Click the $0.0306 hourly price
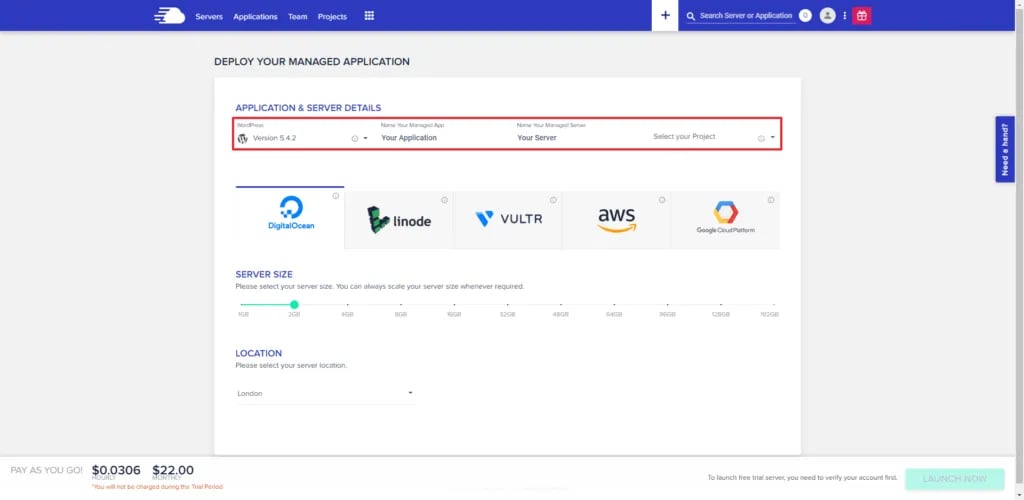Viewport: 1024px width, 500px height. click(116, 470)
